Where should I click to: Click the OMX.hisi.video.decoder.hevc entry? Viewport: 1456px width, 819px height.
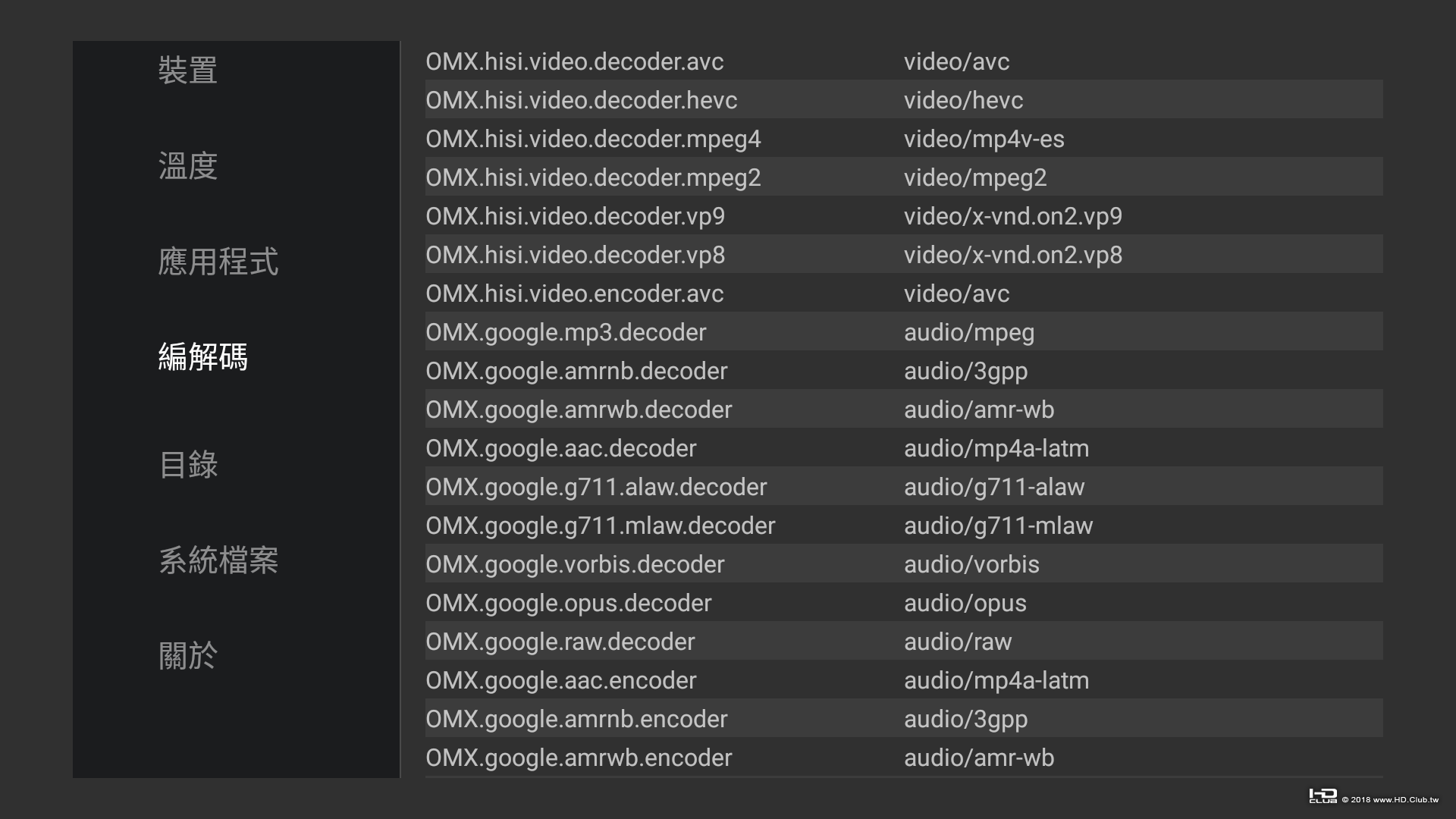click(581, 100)
